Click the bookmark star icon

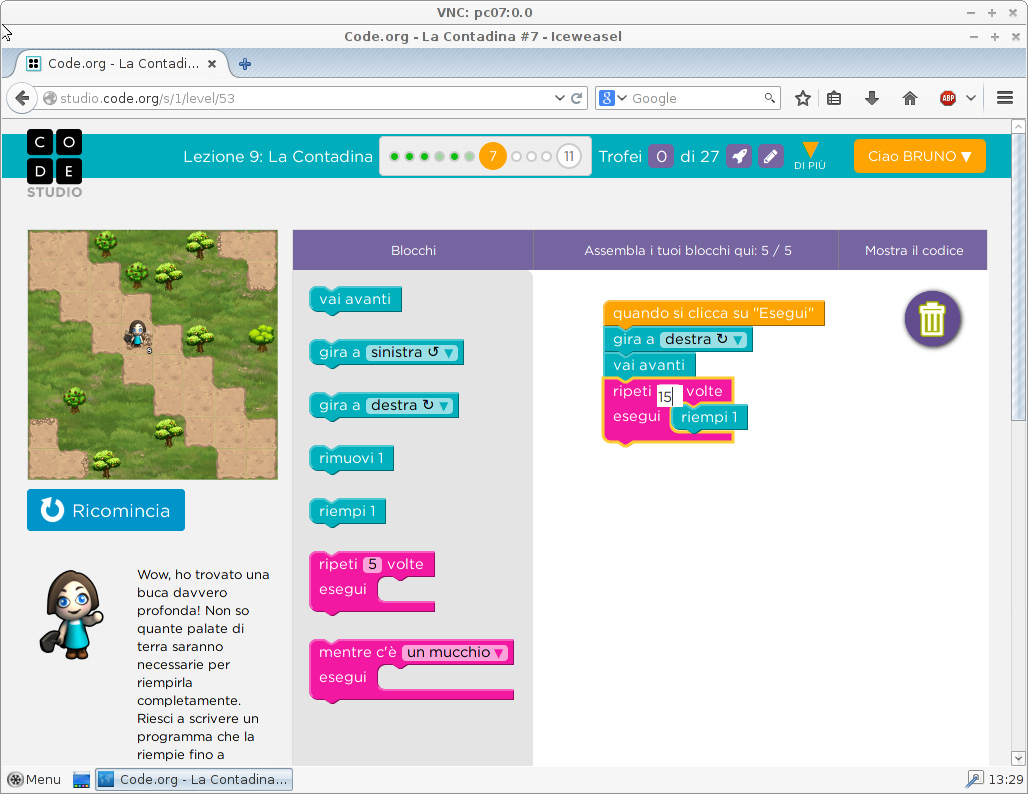point(802,98)
